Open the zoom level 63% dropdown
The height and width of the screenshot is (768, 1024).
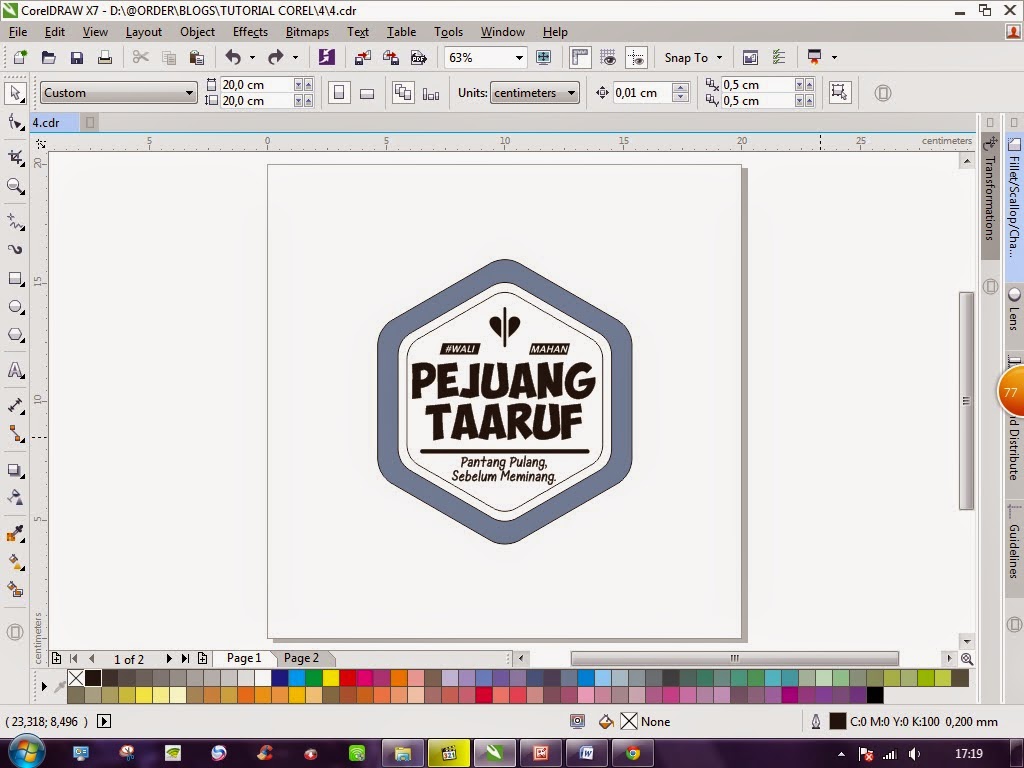coord(519,57)
